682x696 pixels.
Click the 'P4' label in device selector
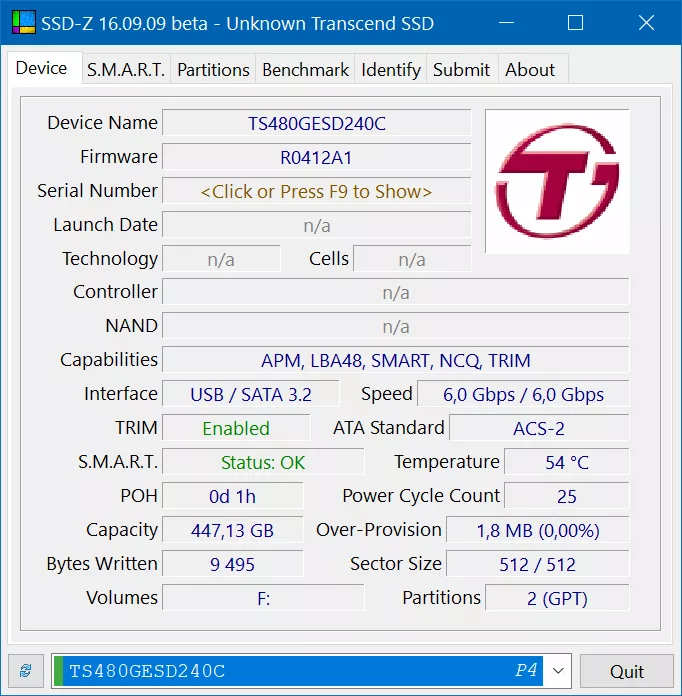pyautogui.click(x=526, y=670)
